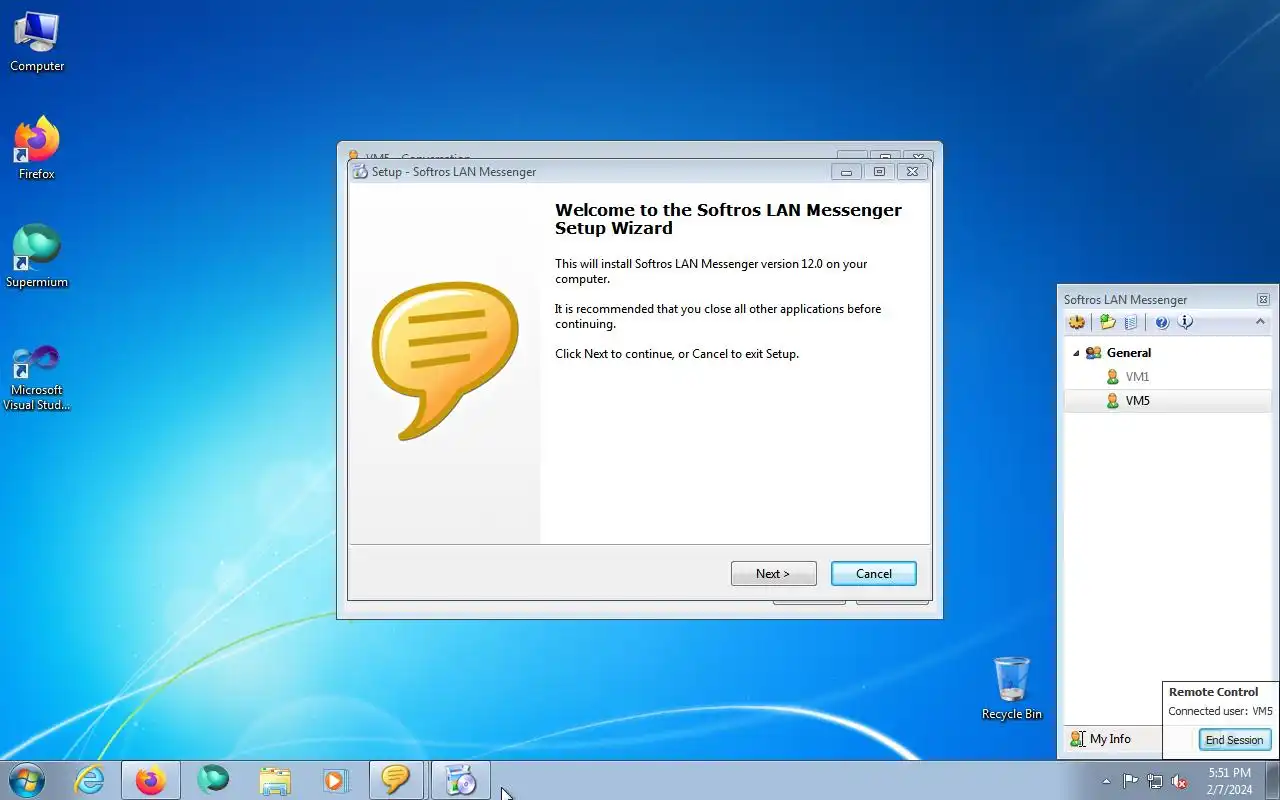Screen dimensions: 1280x800
Task: Click the muted volume tray icon
Action: 1180,781
